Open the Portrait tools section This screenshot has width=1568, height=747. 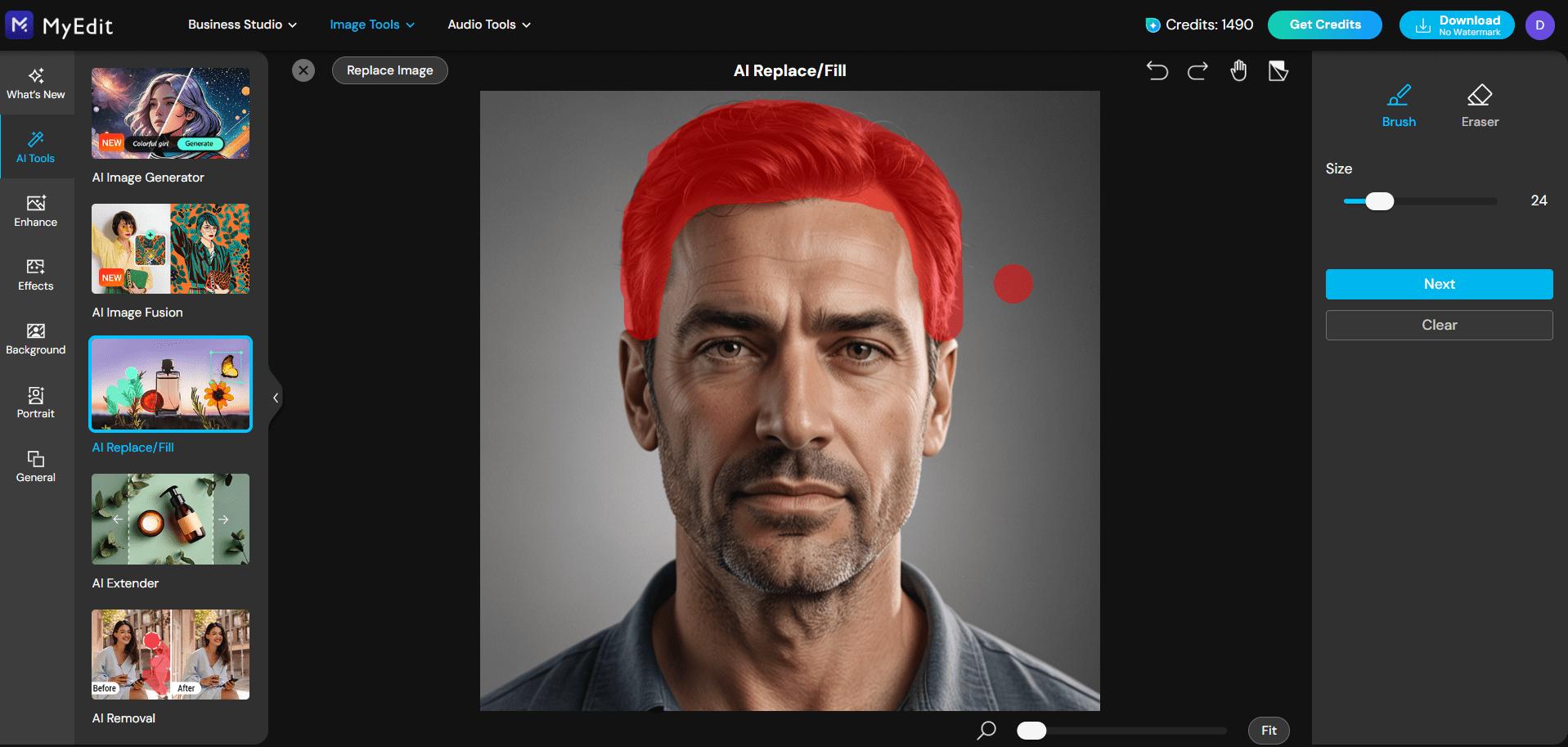[x=35, y=403]
